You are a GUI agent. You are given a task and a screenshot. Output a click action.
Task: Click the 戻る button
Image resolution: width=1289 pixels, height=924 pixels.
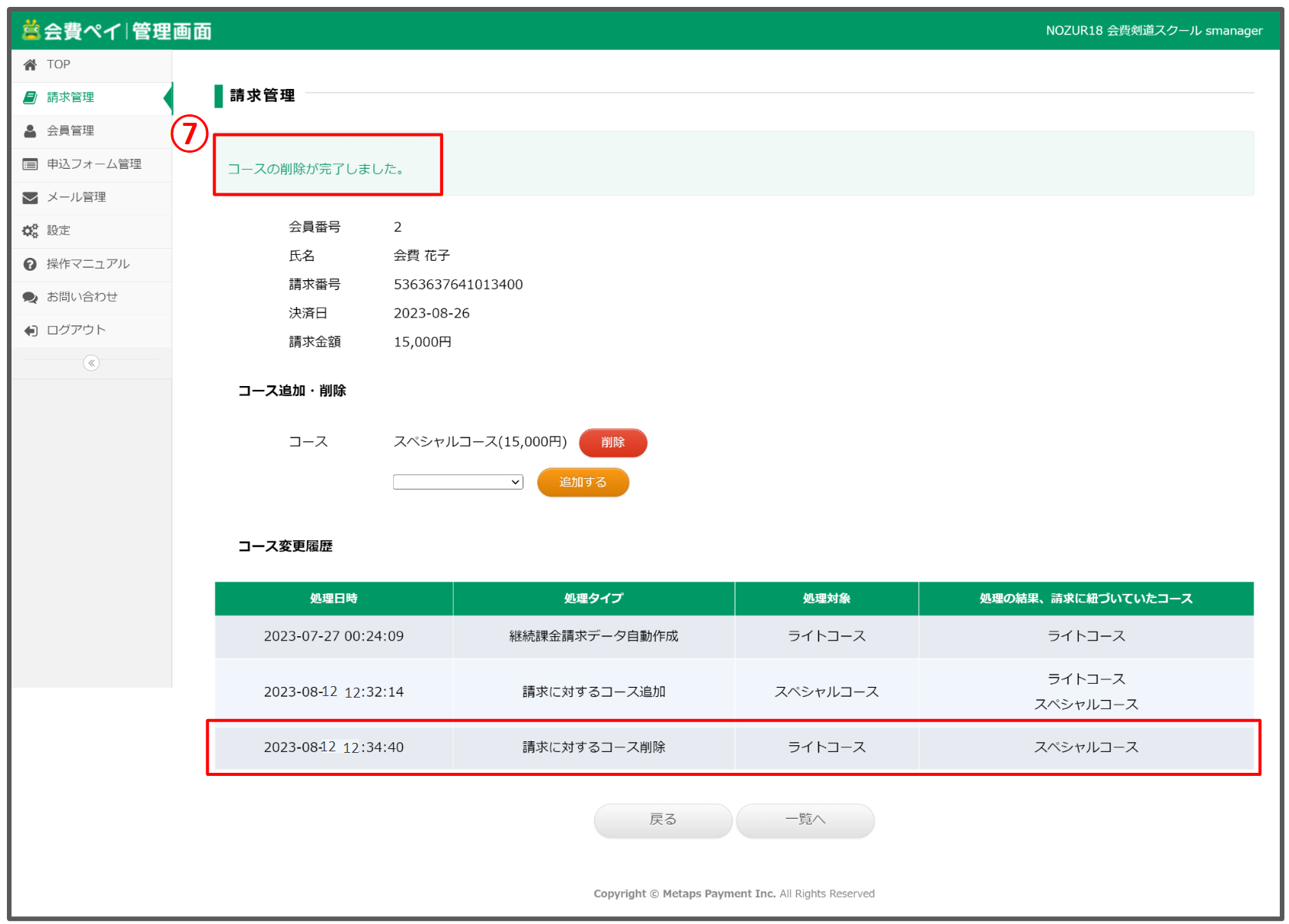pyautogui.click(x=663, y=820)
